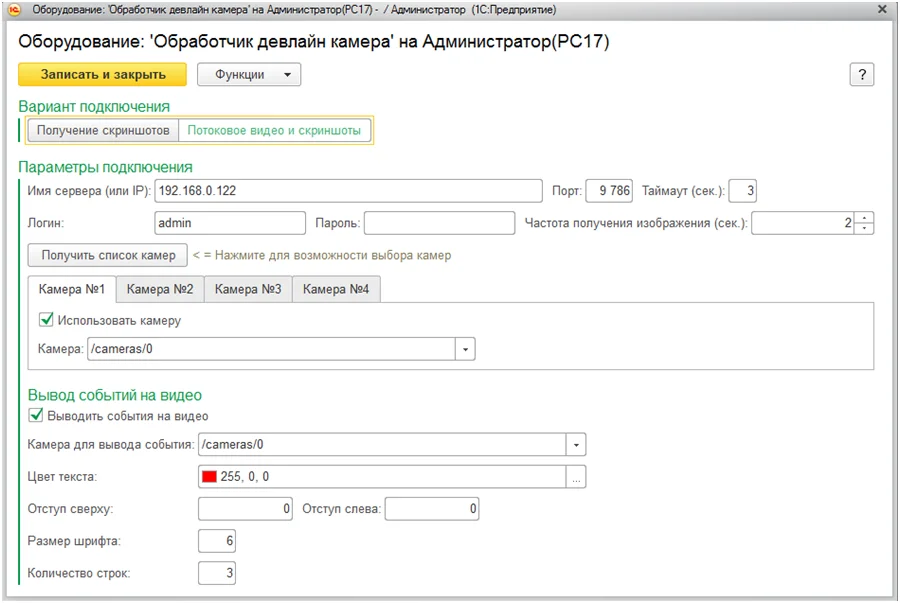
Task: Click the 1C app icon in title bar
Action: pos(14,10)
